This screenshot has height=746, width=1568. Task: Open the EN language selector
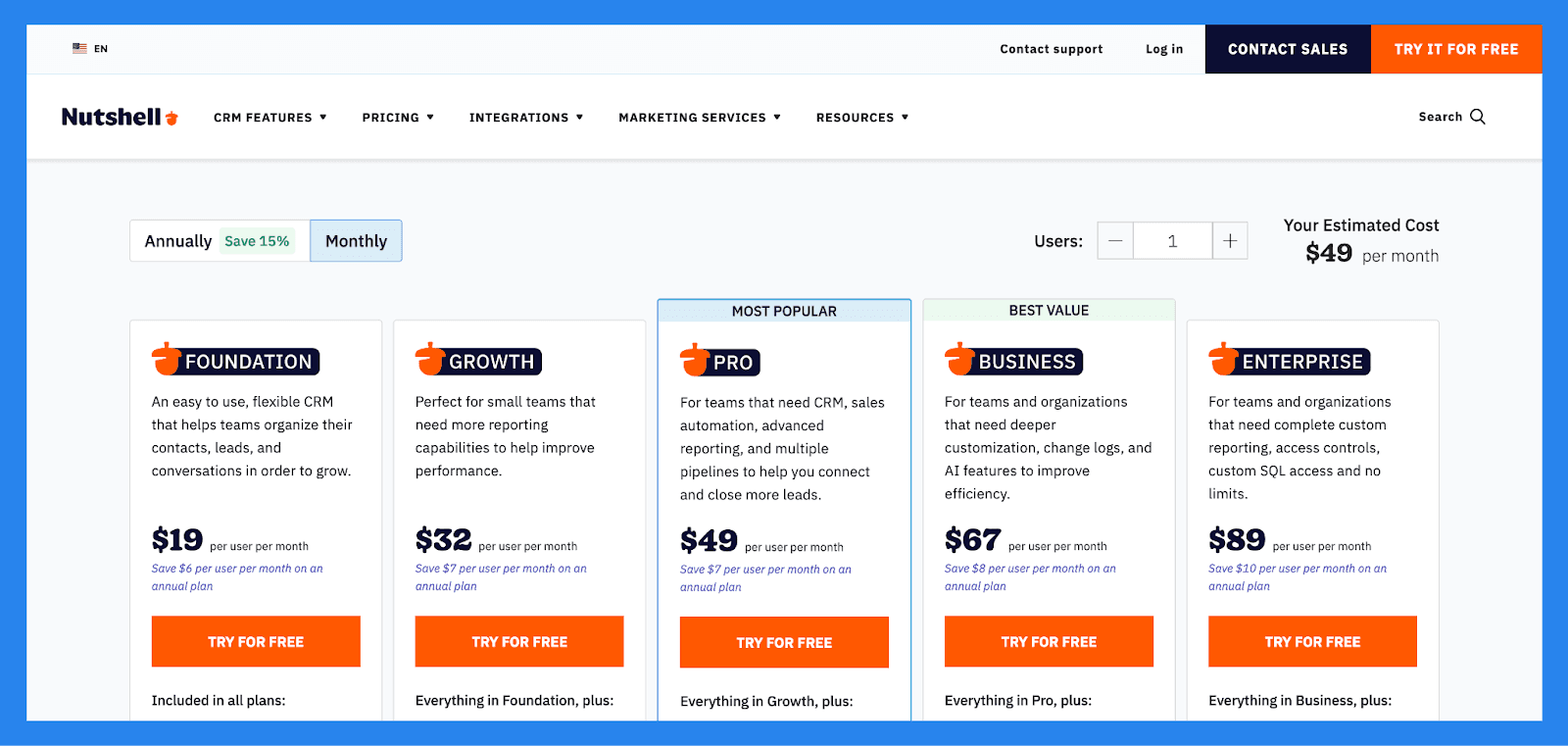coord(90,48)
